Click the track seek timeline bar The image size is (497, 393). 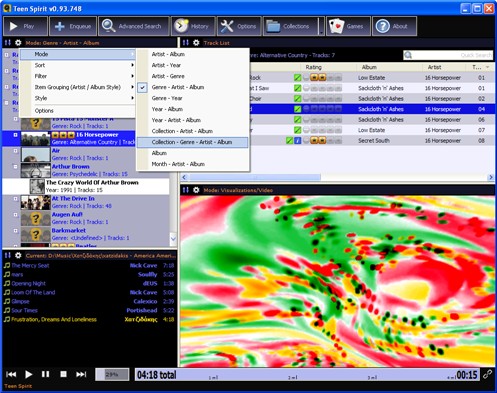307,374
